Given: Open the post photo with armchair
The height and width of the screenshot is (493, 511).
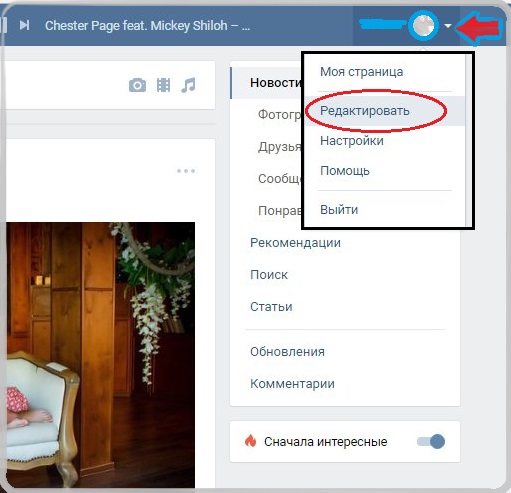Looking at the screenshot, I should 101,355.
